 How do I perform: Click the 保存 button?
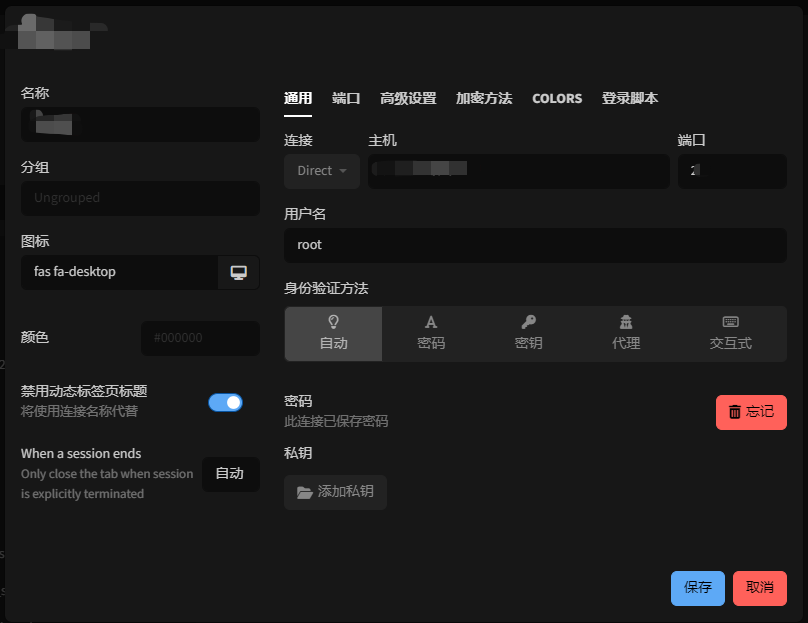(697, 588)
